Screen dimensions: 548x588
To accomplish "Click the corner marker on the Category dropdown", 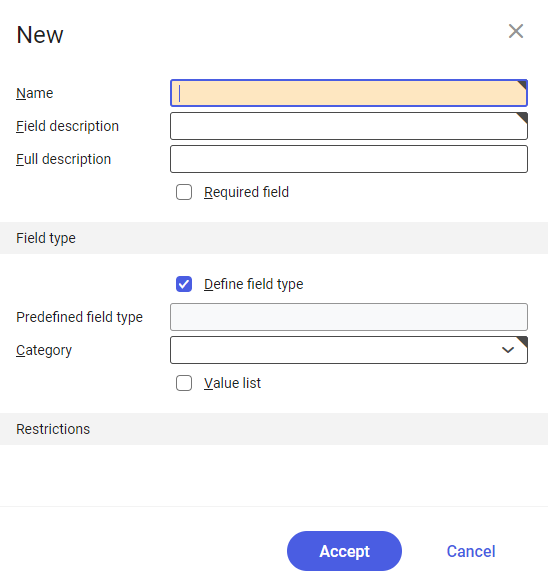I will 522,342.
